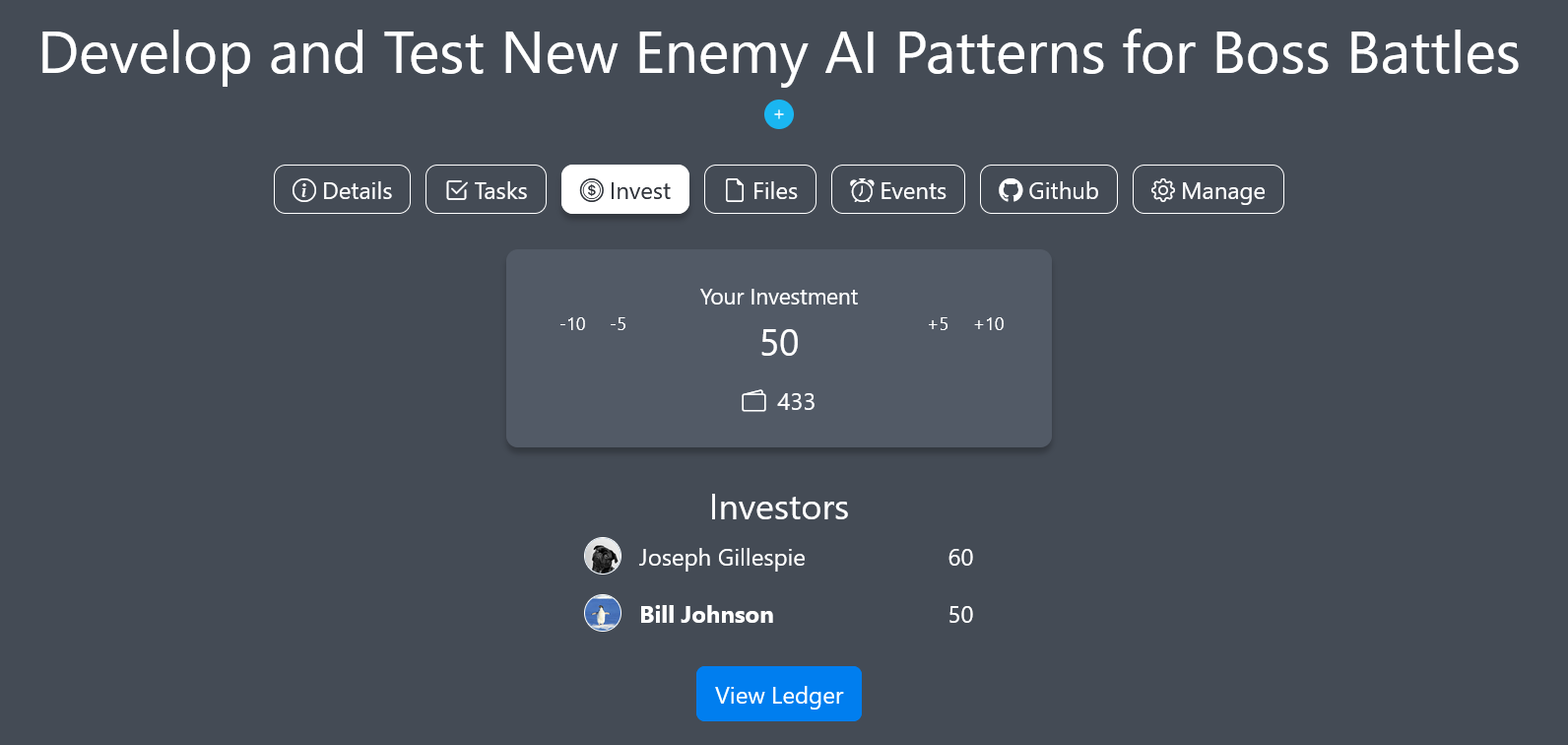Select the Manage tab
Viewport: 1568px width, 745px height.
coord(1208,189)
